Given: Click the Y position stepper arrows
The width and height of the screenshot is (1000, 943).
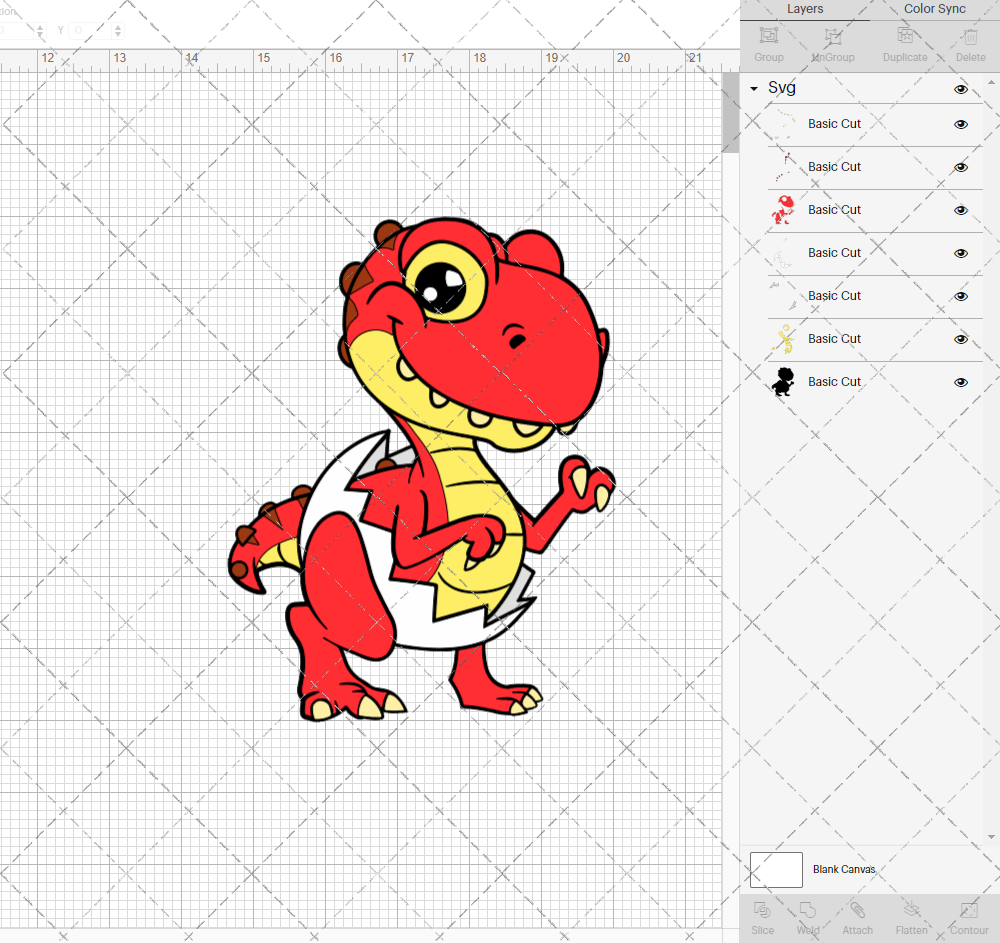Looking at the screenshot, I should [117, 30].
